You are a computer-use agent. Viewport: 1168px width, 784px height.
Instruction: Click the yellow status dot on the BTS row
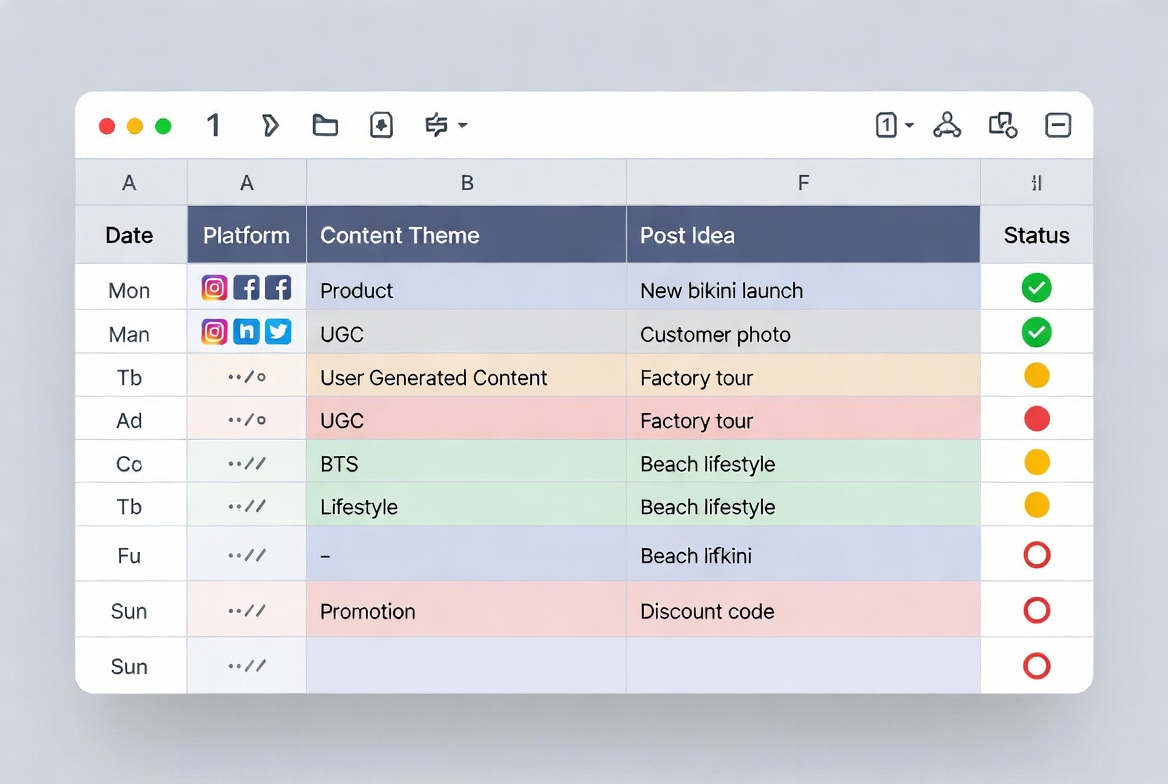pyautogui.click(x=1037, y=462)
